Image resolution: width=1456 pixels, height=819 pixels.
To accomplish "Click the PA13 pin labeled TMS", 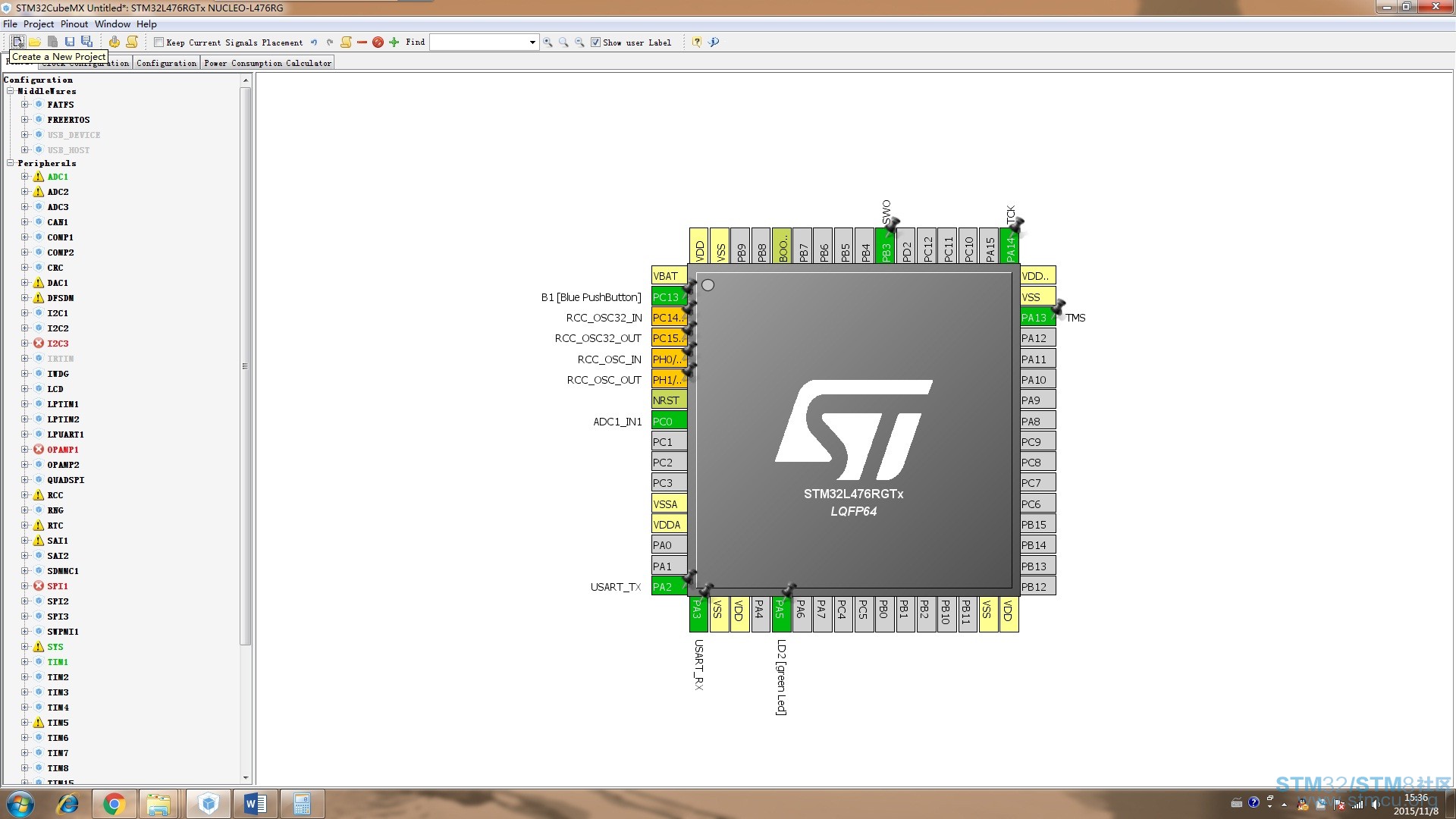I will (1037, 318).
